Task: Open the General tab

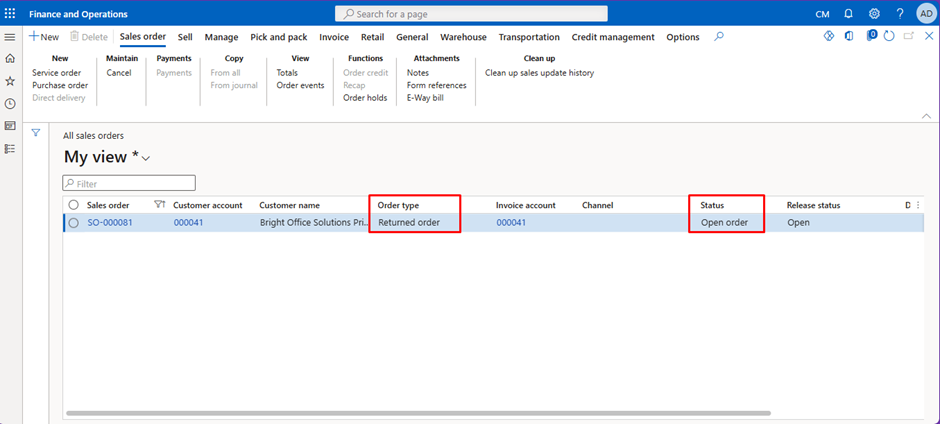Action: click(x=412, y=37)
